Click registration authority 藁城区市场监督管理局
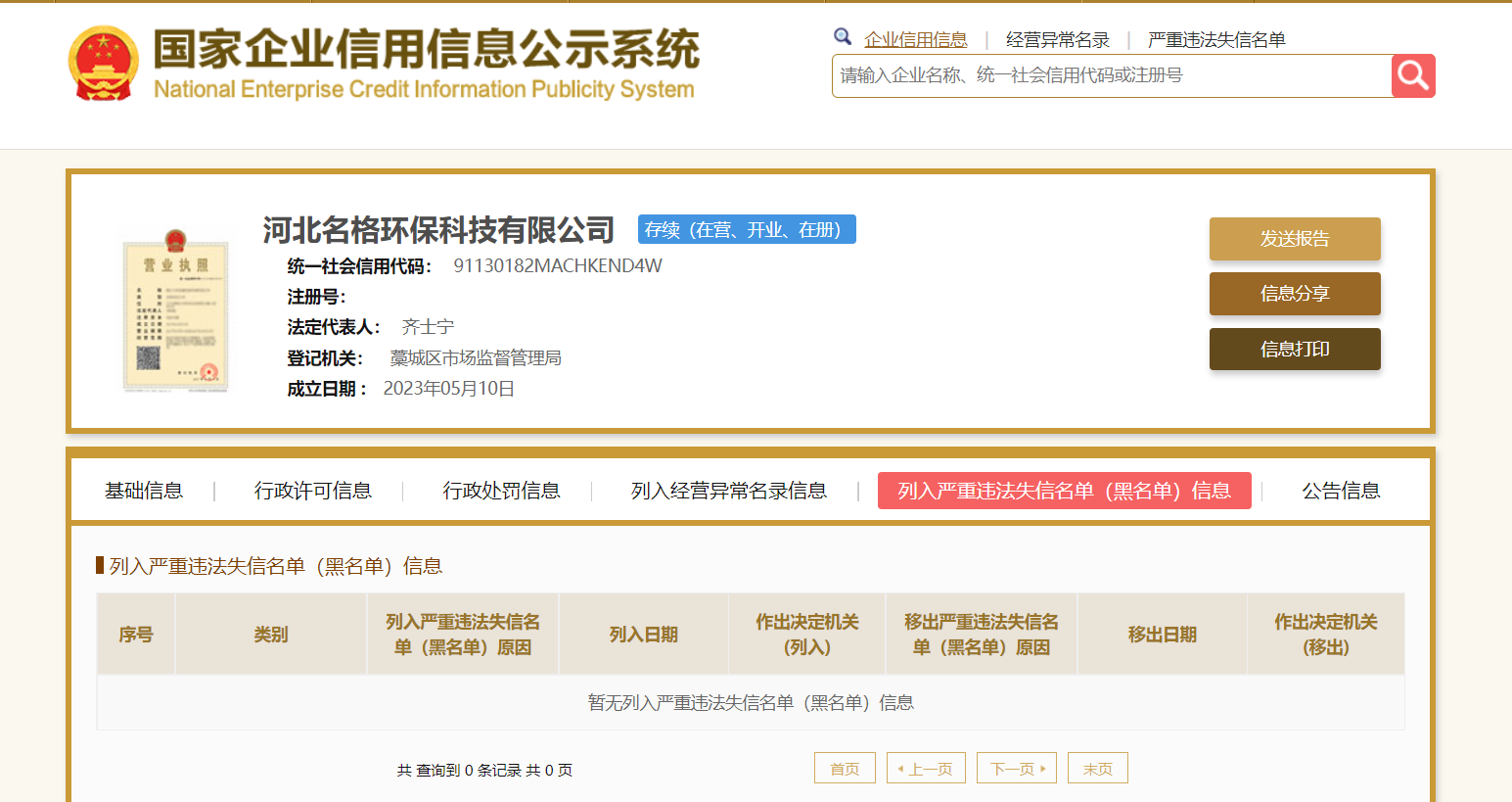This screenshot has width=1512, height=802. point(476,358)
